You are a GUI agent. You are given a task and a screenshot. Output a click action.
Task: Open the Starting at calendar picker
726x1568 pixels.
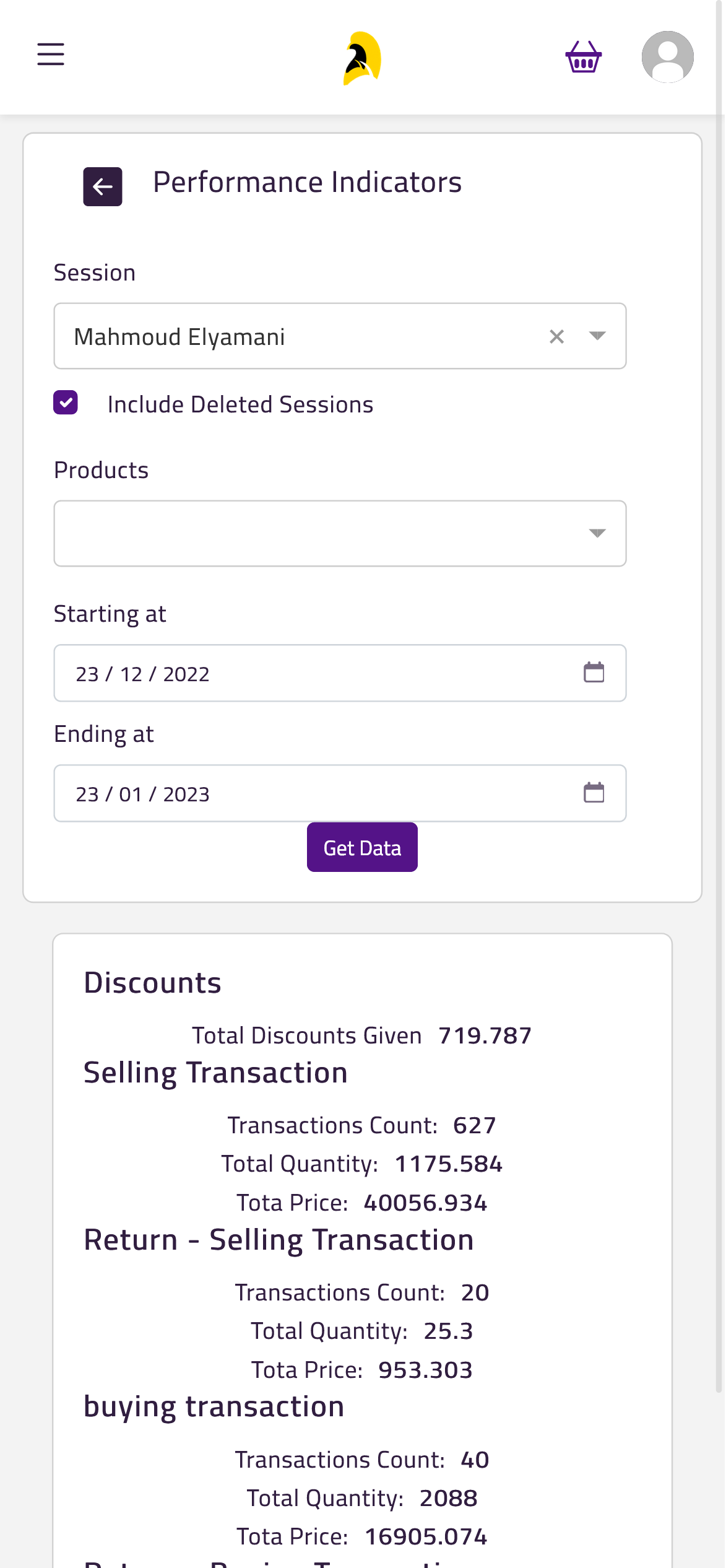[594, 673]
